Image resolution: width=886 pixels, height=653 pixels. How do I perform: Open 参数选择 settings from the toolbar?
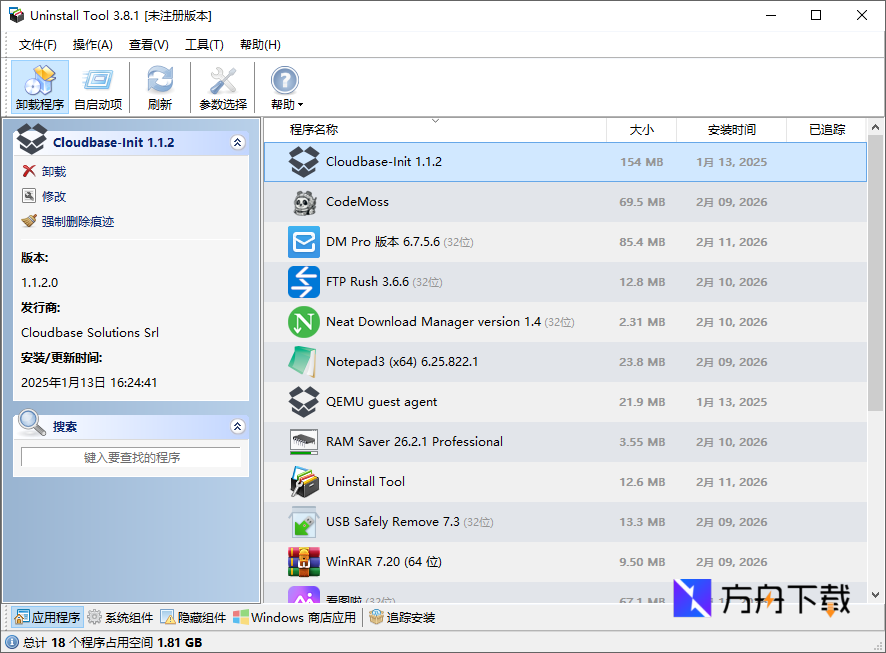point(222,86)
